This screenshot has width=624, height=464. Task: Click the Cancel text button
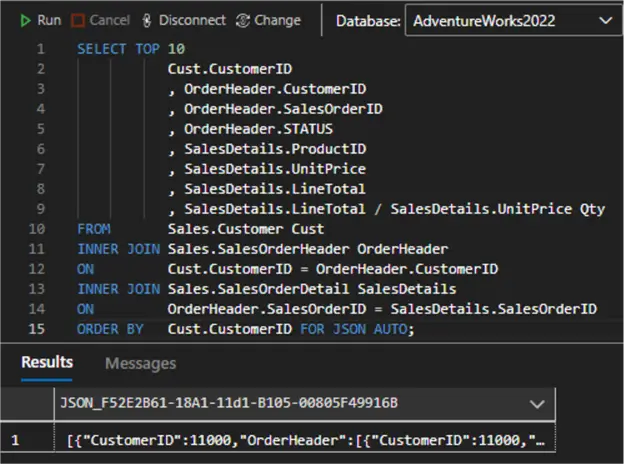pos(109,20)
